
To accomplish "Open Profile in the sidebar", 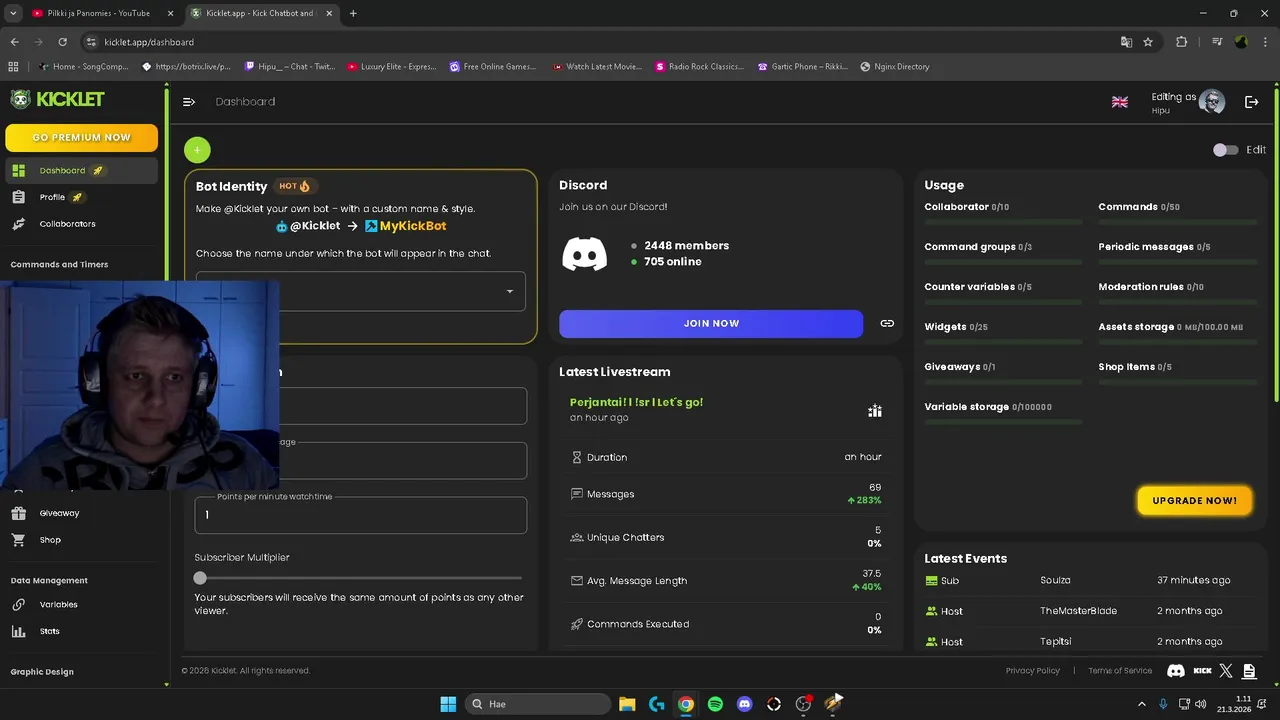I will click(x=81, y=197).
